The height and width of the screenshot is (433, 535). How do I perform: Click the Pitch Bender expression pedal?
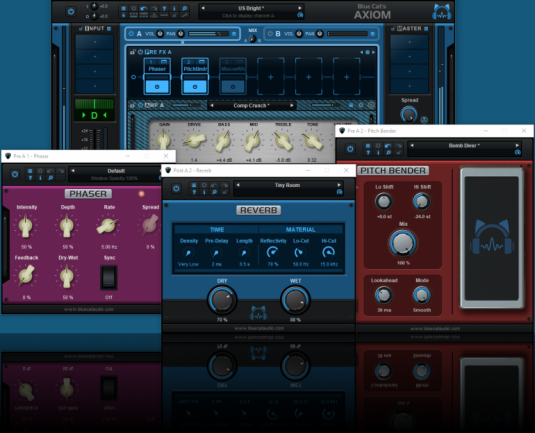[492, 237]
